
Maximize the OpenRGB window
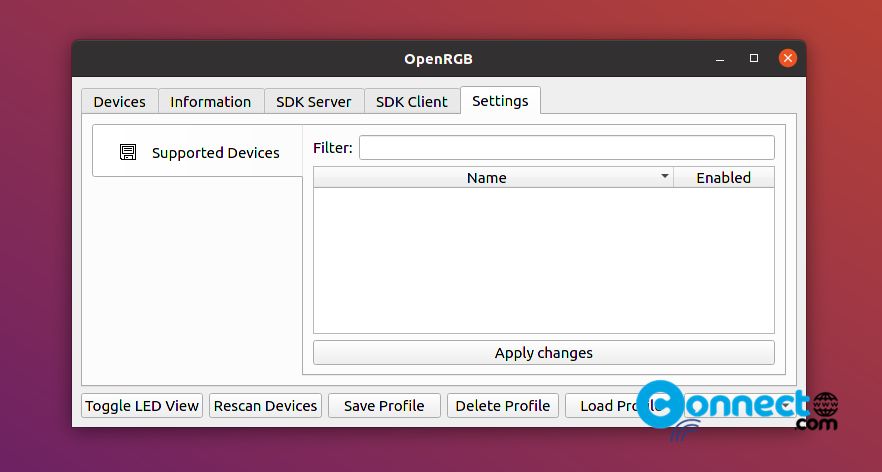[754, 59]
